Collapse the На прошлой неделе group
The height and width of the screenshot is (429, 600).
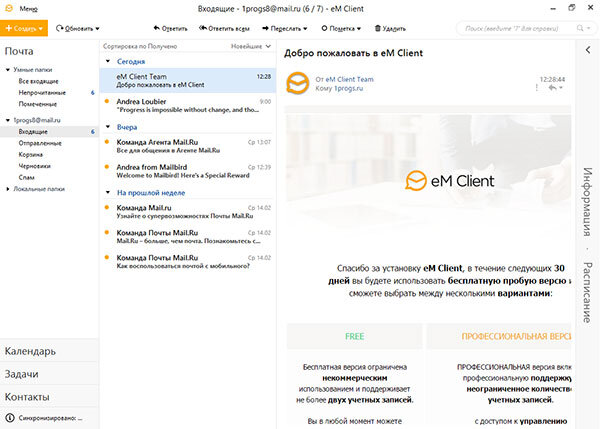[x=108, y=192]
